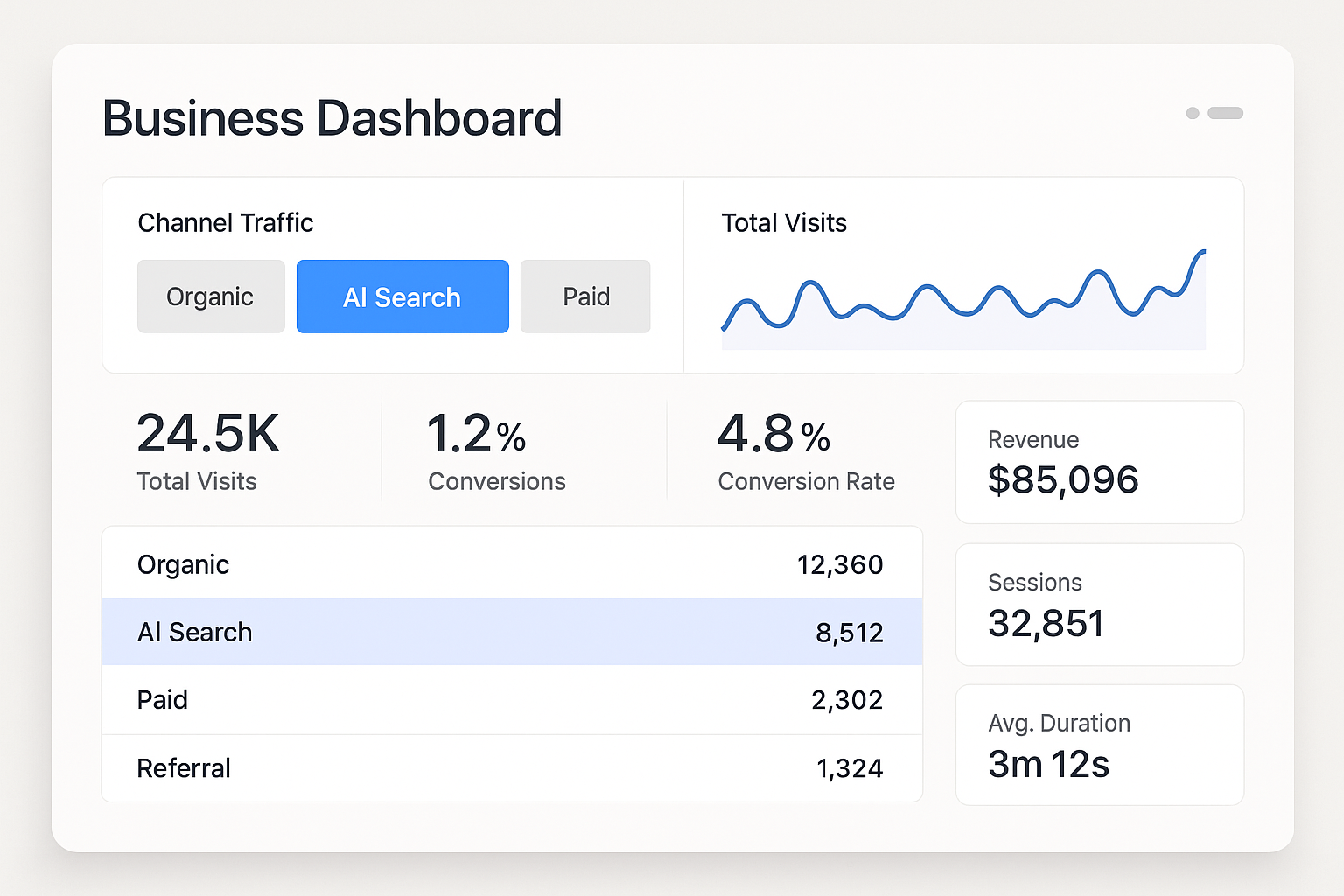Click the 8,512 value for AI Search
Image resolution: width=1344 pixels, height=896 pixels.
(850, 632)
